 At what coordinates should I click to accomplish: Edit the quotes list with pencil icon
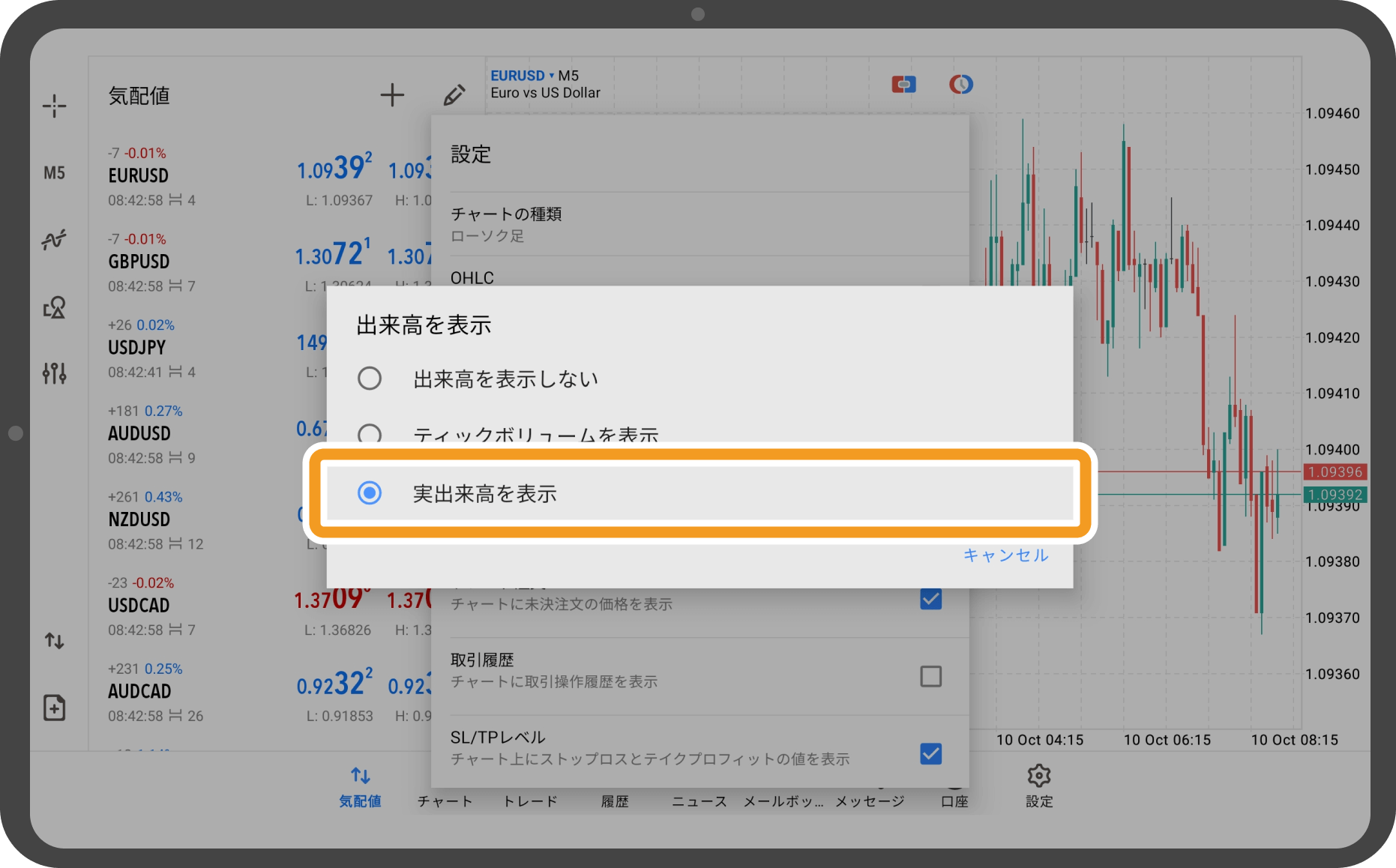454,95
